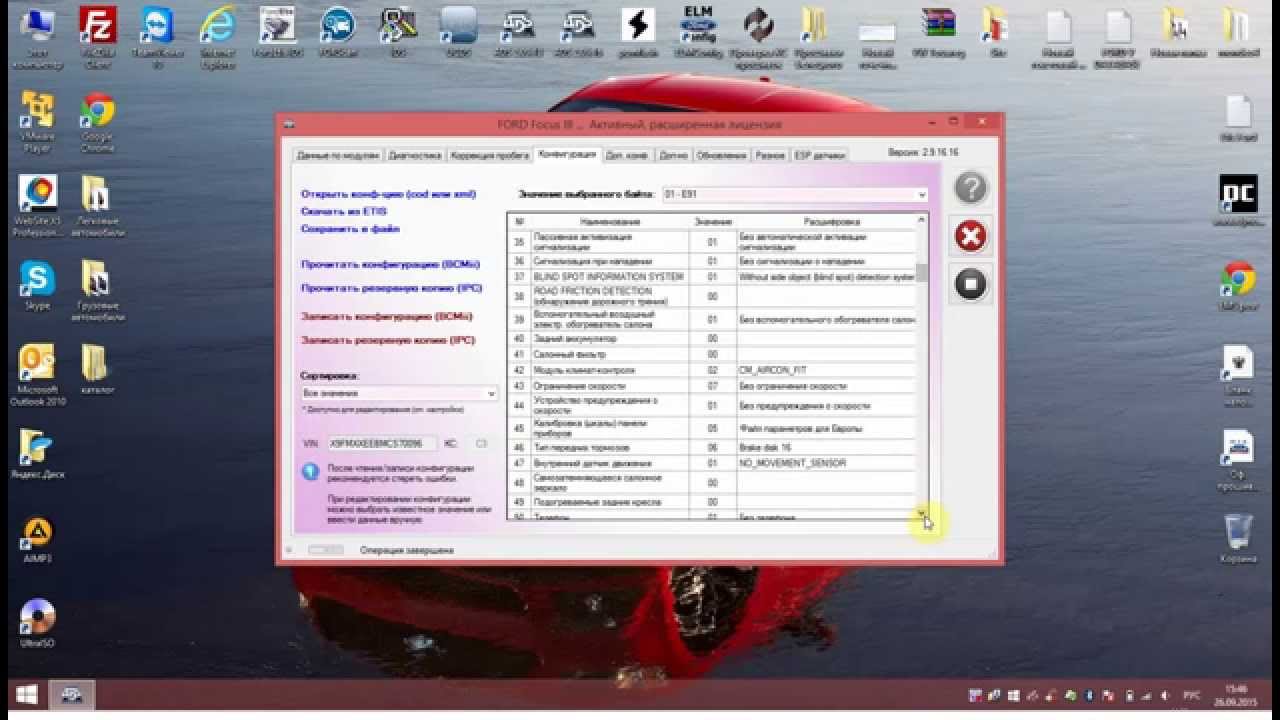The image size is (1280, 720).
Task: Open the Windows Start button
Action: (27, 694)
